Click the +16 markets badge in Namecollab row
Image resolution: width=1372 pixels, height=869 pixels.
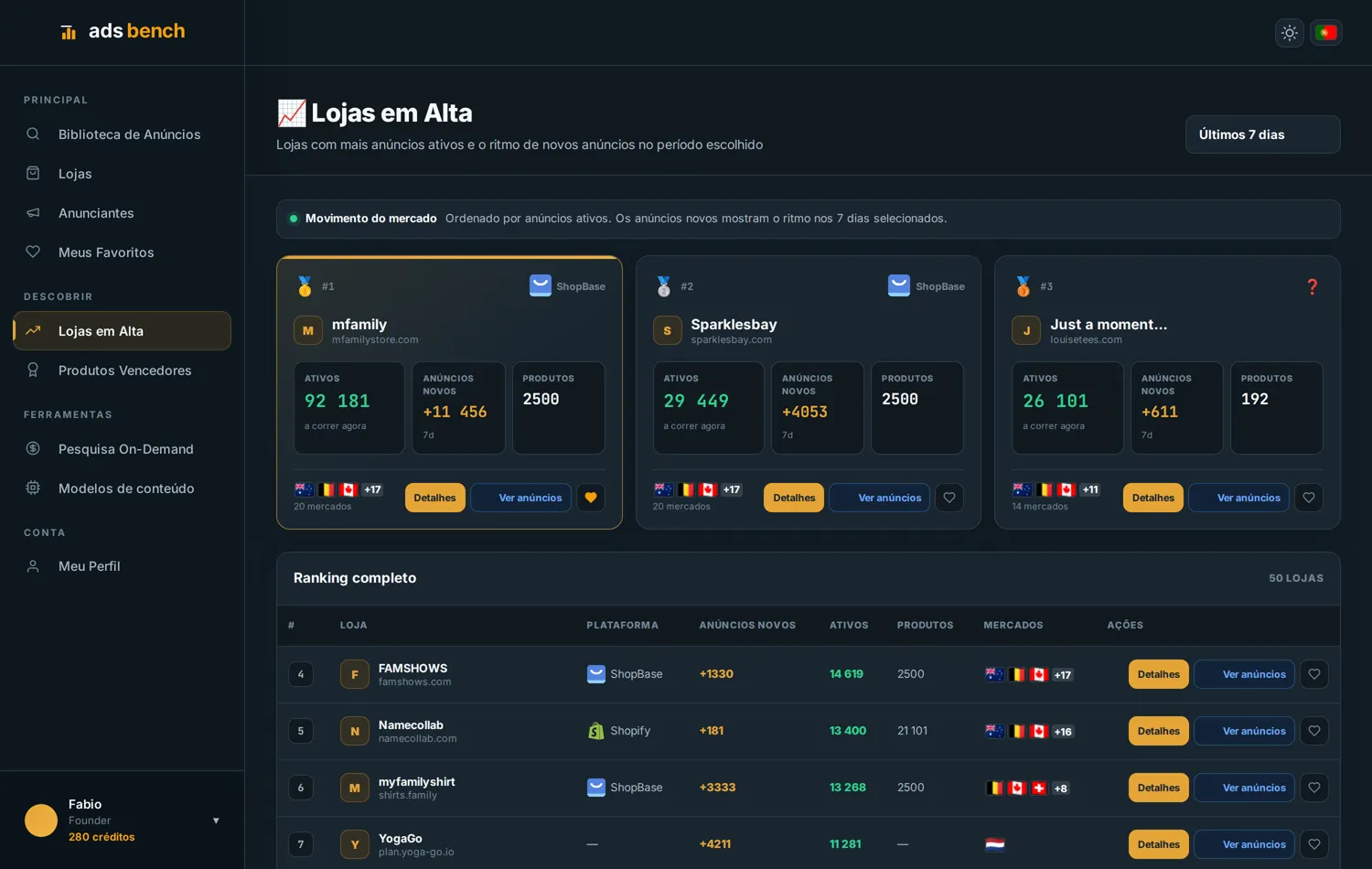pos(1063,732)
